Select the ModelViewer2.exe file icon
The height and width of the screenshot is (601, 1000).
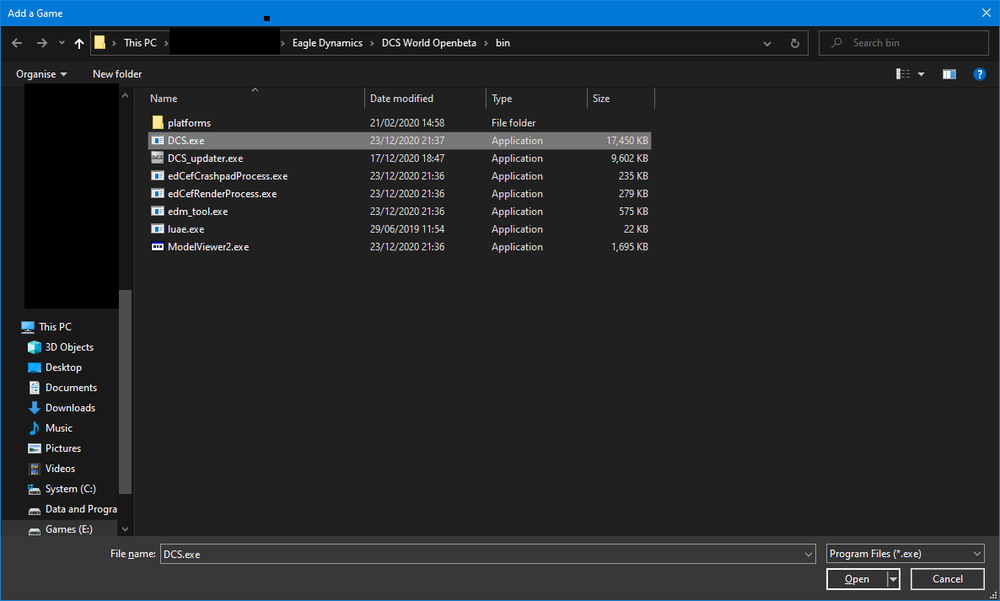157,247
